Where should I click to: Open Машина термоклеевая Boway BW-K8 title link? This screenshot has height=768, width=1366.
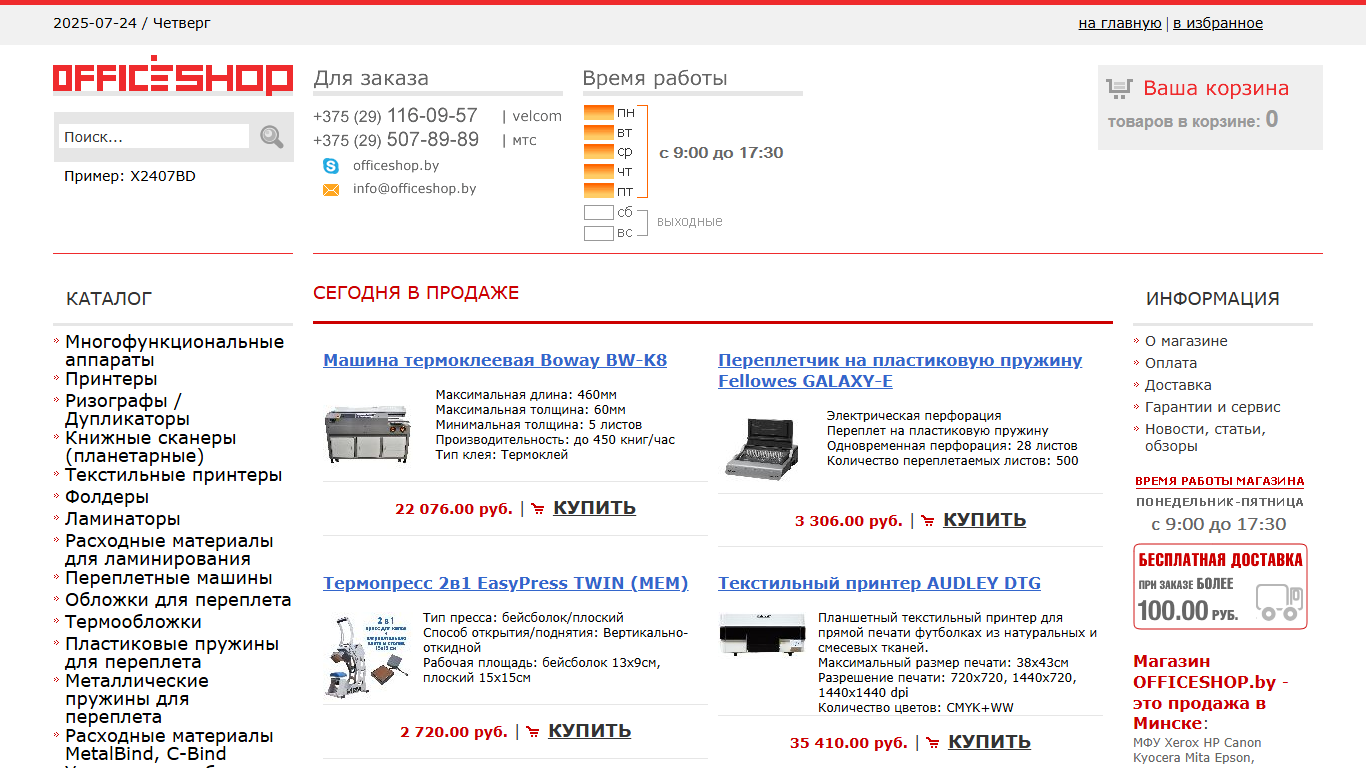click(495, 360)
